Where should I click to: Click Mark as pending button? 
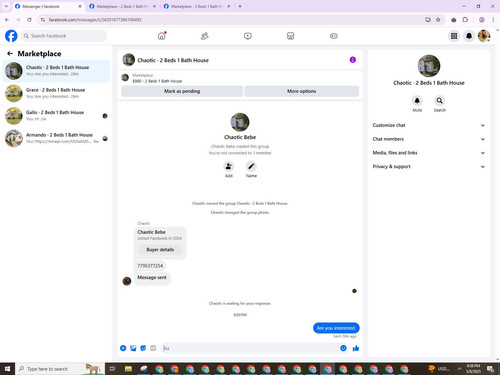[182, 91]
